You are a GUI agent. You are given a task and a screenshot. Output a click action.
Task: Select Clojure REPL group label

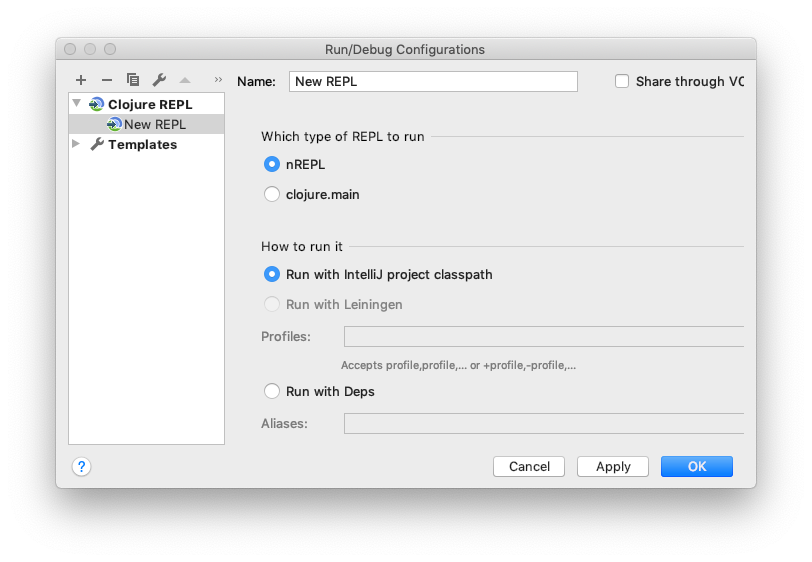click(x=150, y=105)
